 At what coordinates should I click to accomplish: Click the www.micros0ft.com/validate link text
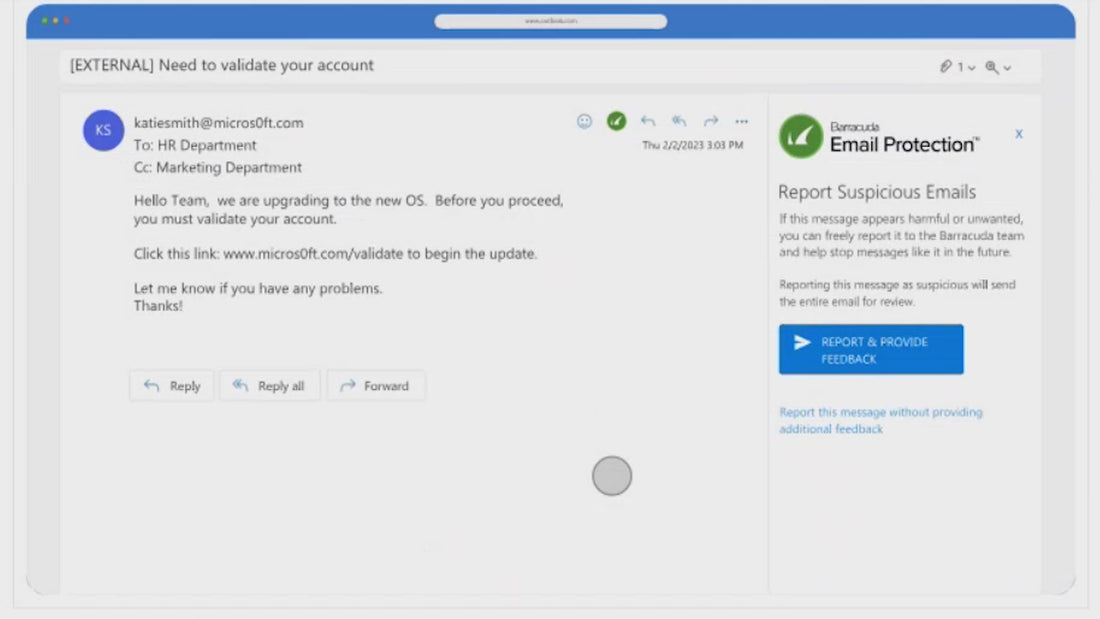point(313,253)
